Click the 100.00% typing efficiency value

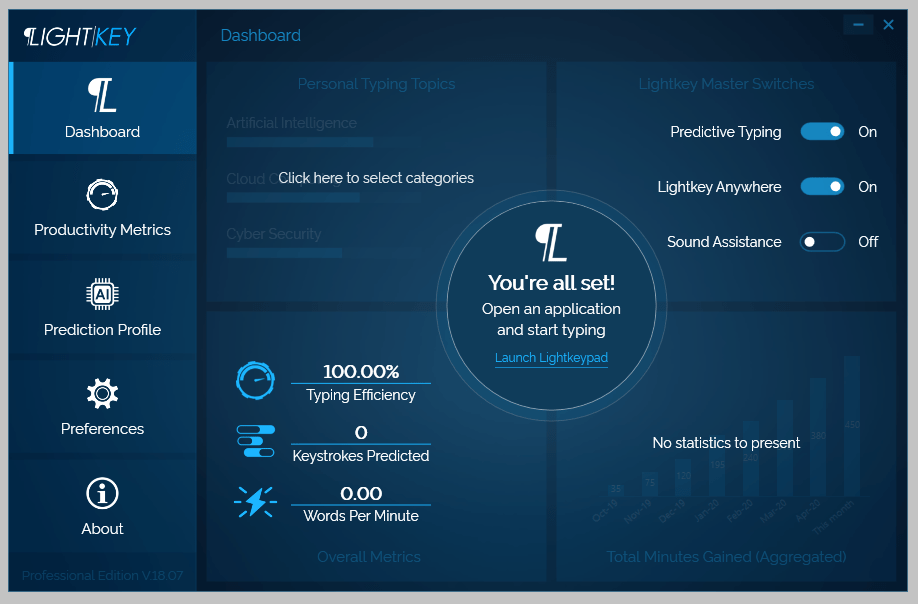point(361,372)
